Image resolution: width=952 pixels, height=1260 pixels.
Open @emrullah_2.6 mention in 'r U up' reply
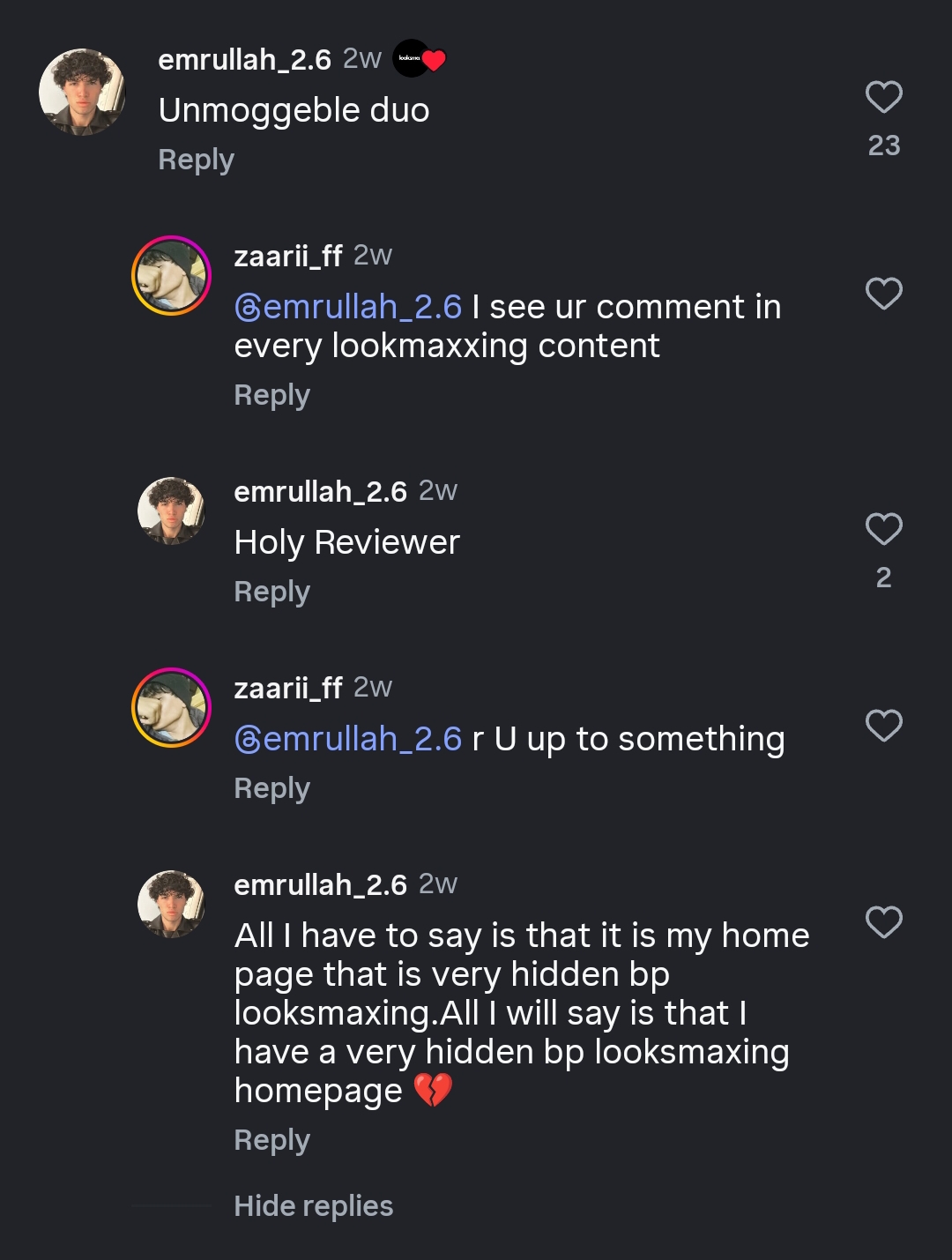(348, 739)
